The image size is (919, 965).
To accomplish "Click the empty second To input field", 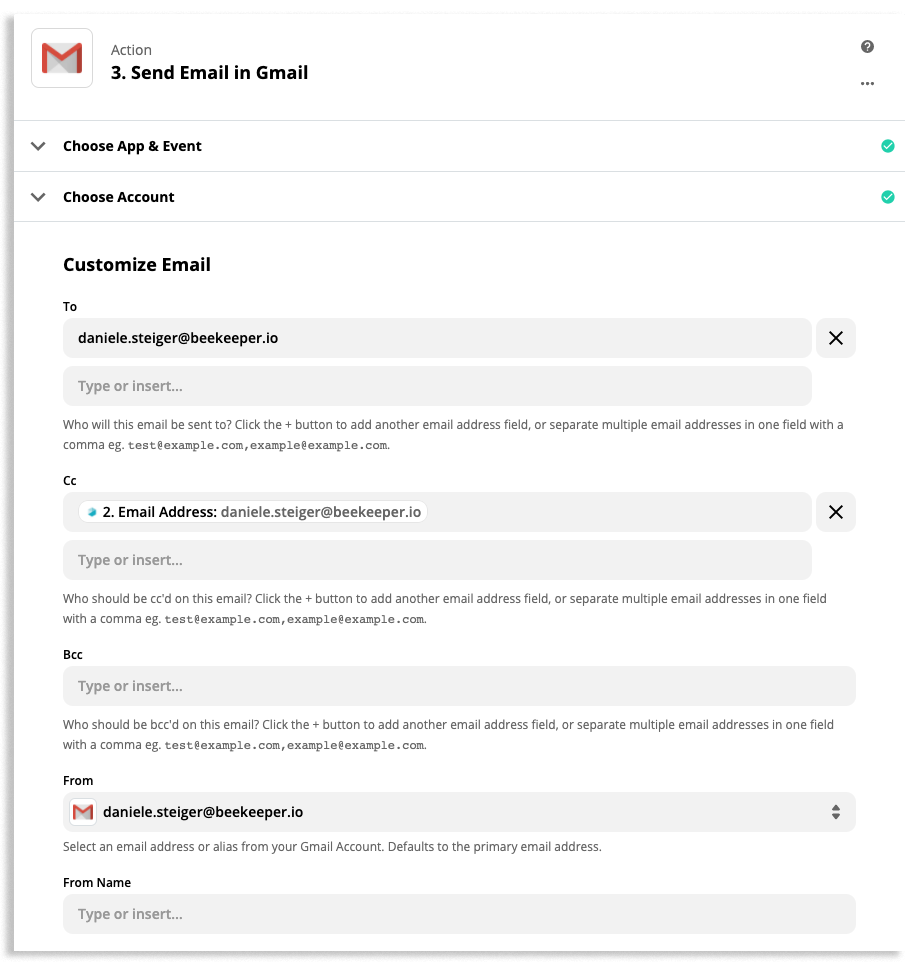I will tap(437, 386).
